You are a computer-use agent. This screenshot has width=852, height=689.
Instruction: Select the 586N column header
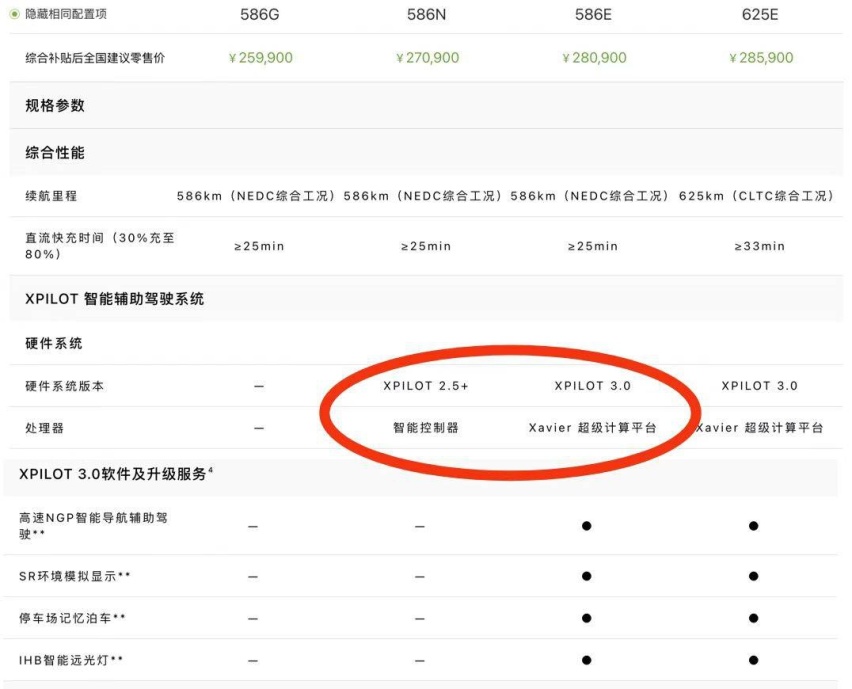427,14
